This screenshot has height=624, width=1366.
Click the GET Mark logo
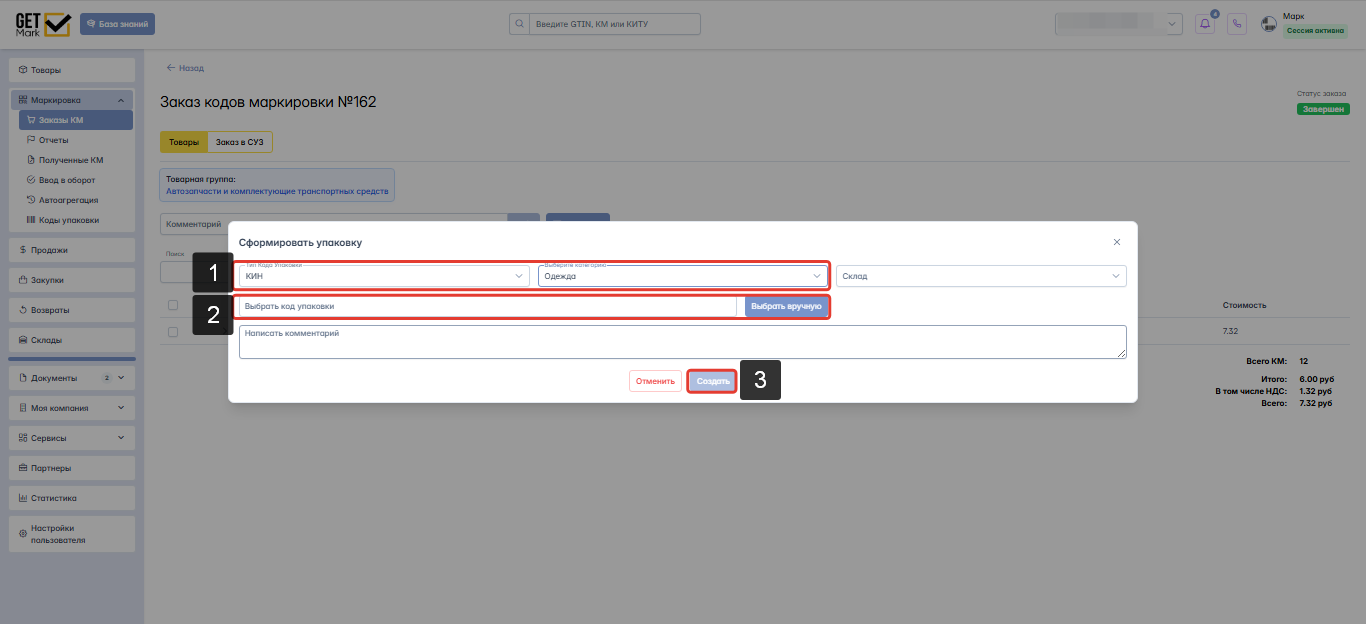tap(42, 24)
